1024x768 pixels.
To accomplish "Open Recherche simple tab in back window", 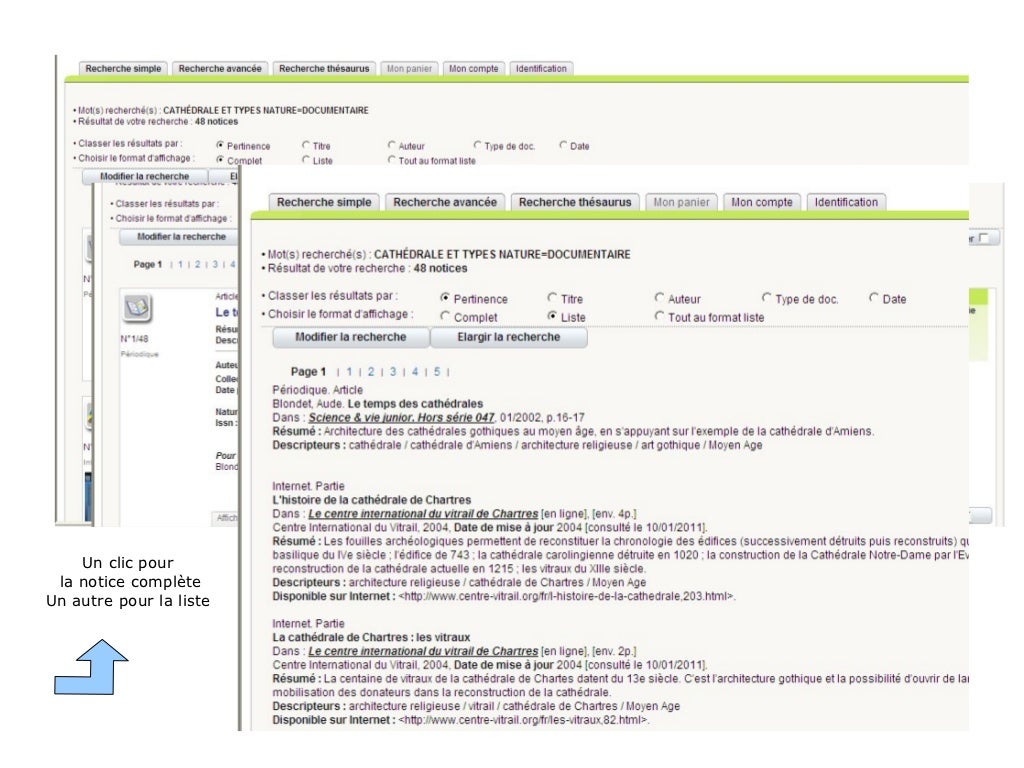I will [x=123, y=69].
